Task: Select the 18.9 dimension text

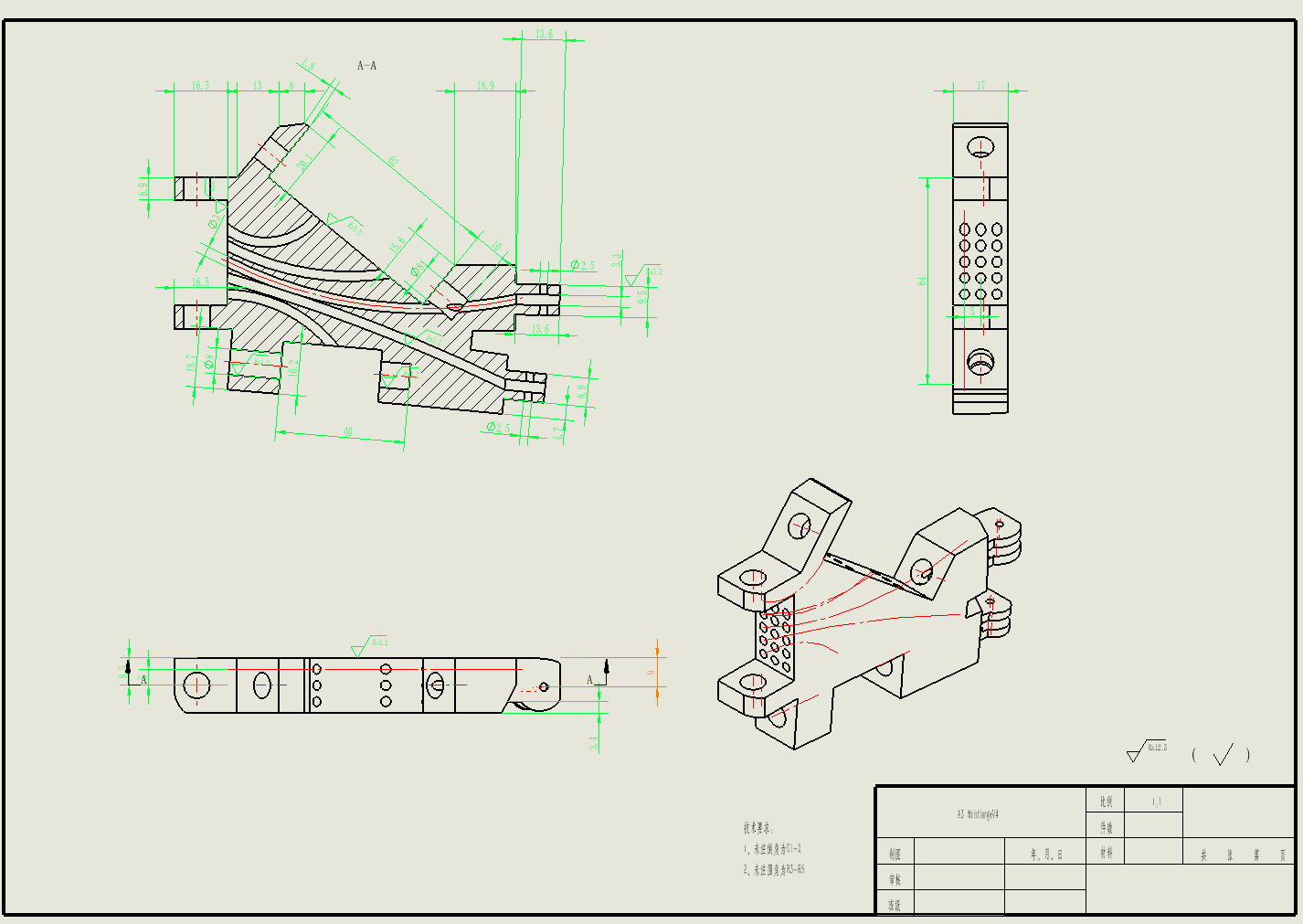Action: [x=485, y=85]
